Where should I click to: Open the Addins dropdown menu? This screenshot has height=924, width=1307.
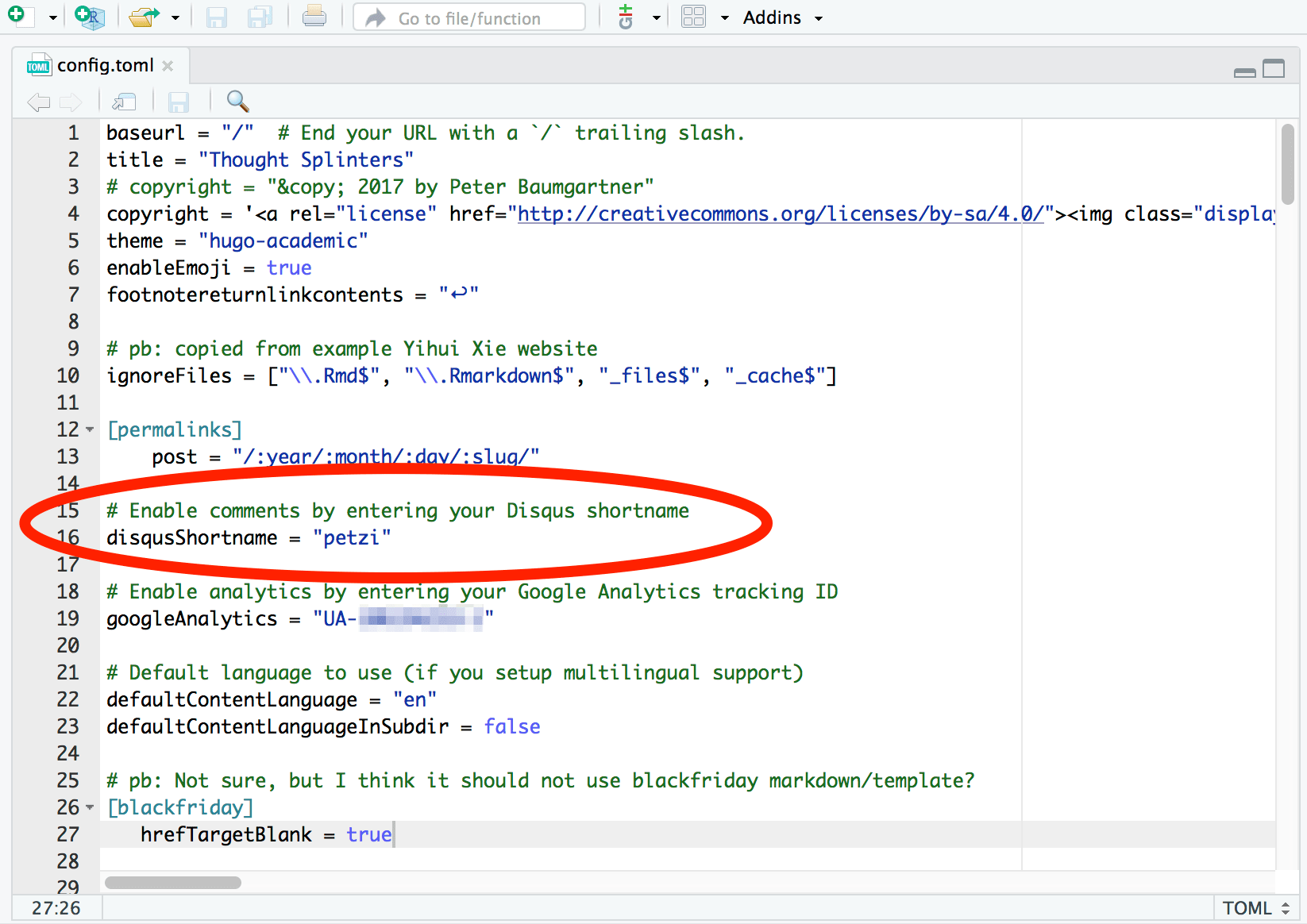point(782,17)
